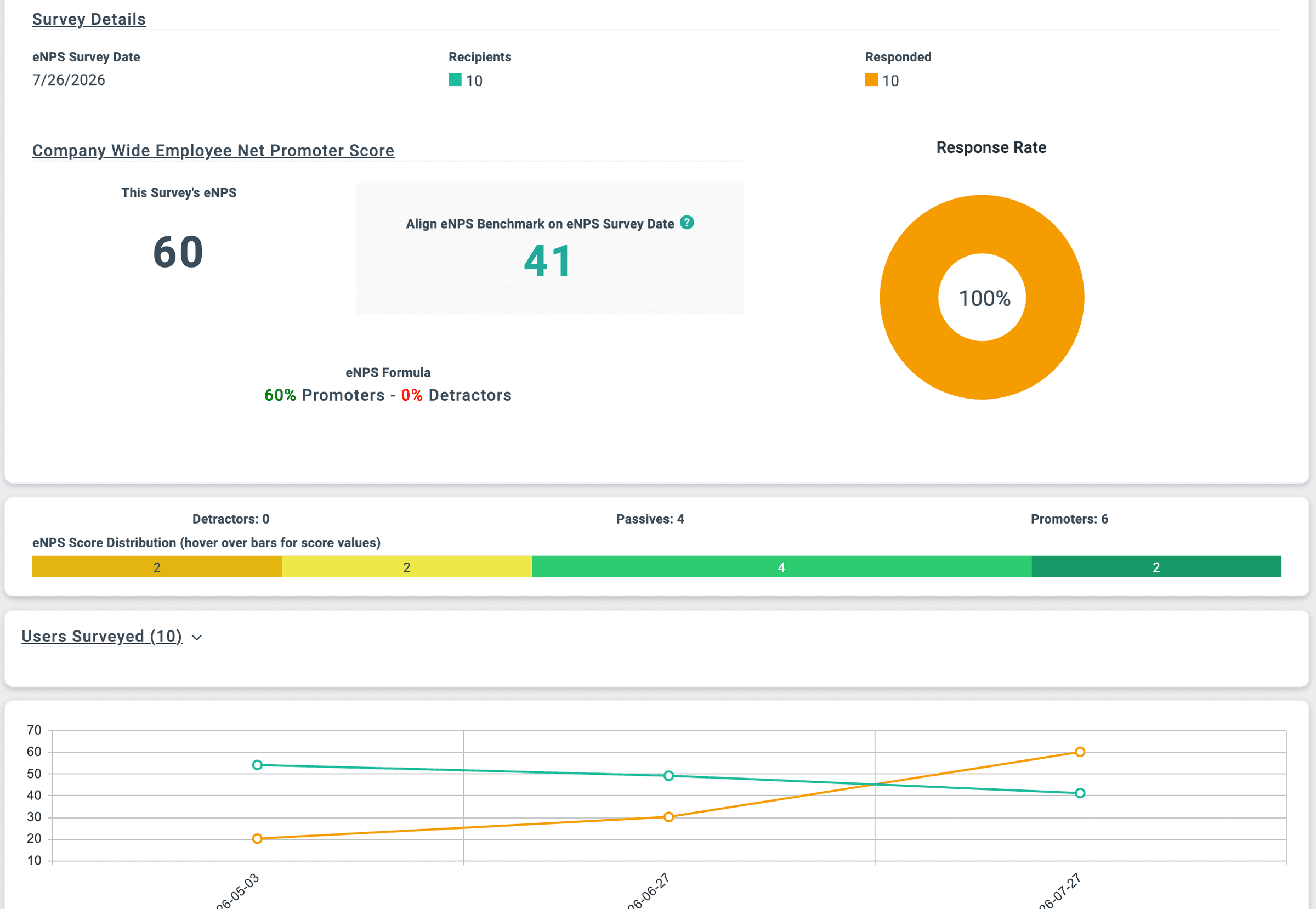The image size is (1316, 909).
Task: Click the Company Wide Employee Net Promoter Score heading
Action: (x=213, y=150)
